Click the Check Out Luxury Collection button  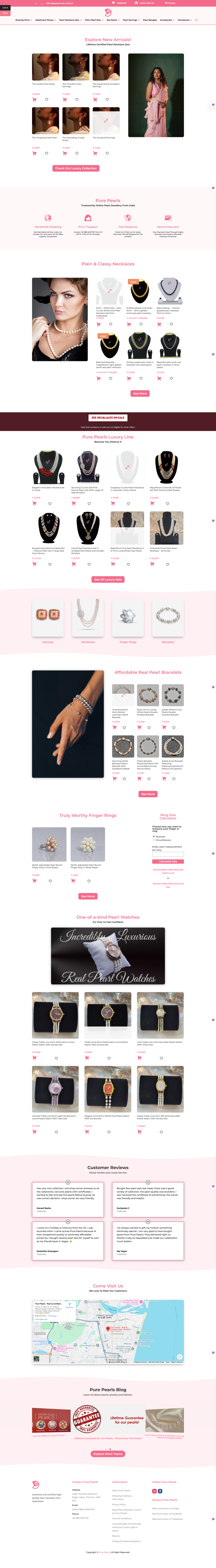click(76, 169)
